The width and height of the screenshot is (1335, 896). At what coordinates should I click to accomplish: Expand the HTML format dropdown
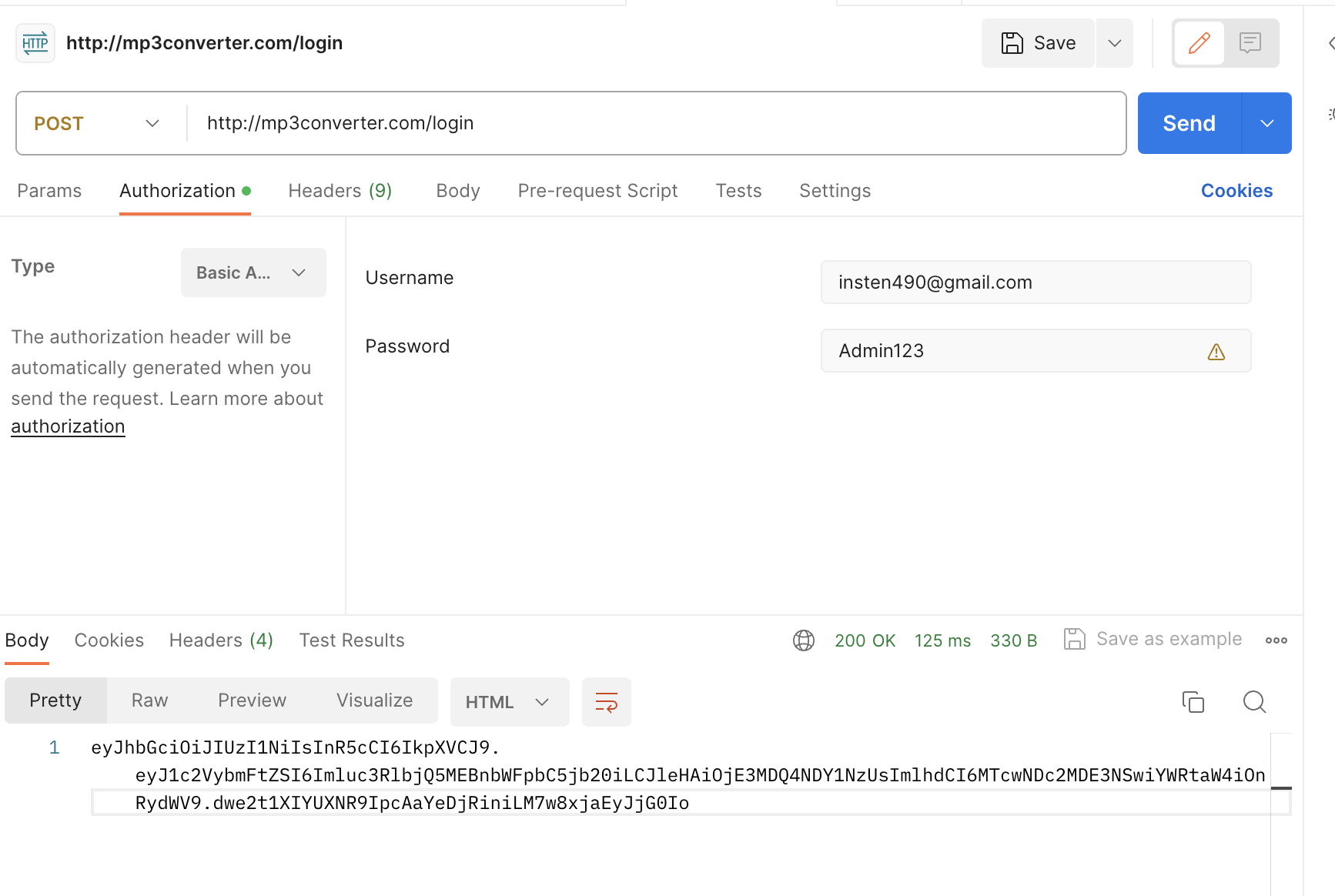point(508,702)
